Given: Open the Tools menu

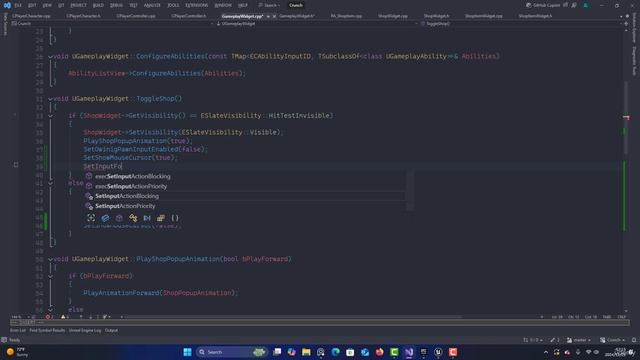Looking at the screenshot, I should (x=173, y=5).
